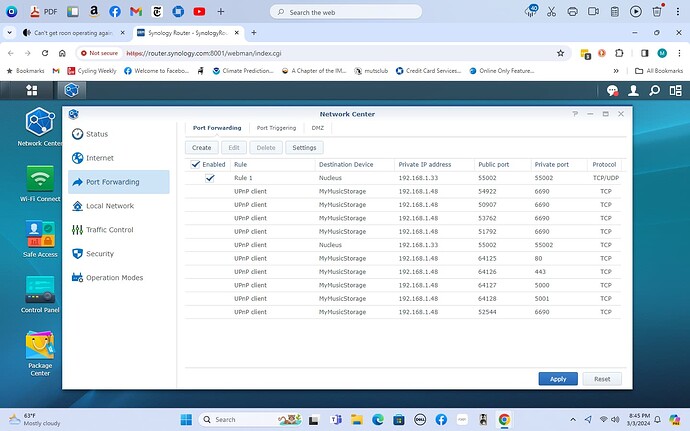Open the Facebook shortcut in top bar
690x431 pixels.
(x=115, y=11)
